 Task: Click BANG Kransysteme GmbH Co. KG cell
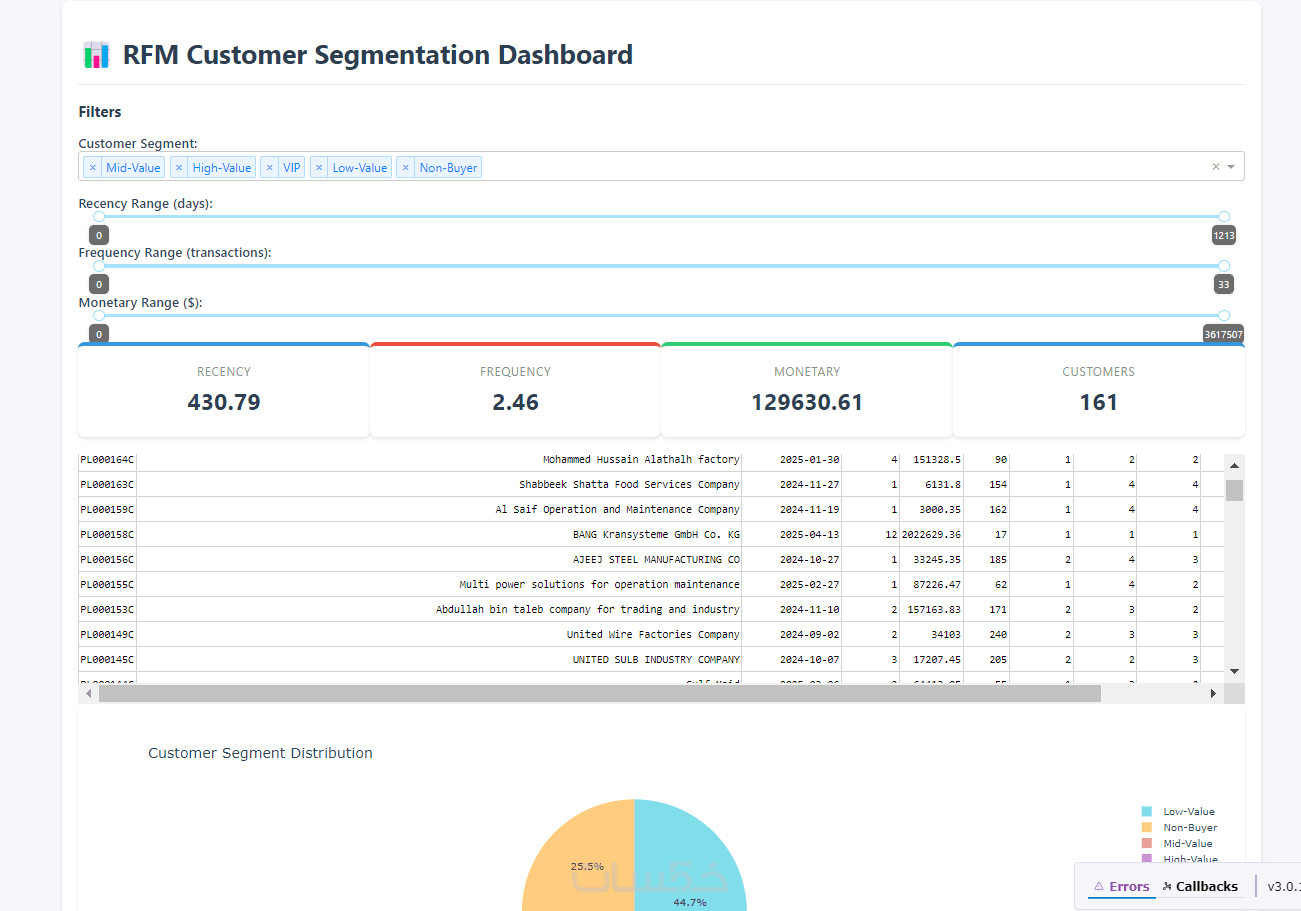pos(439,534)
